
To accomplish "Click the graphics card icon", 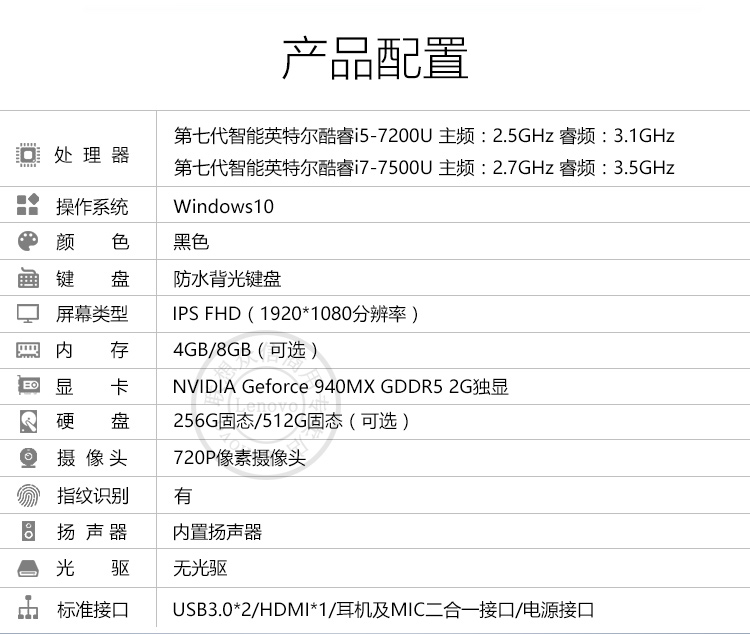I will 28,386.
